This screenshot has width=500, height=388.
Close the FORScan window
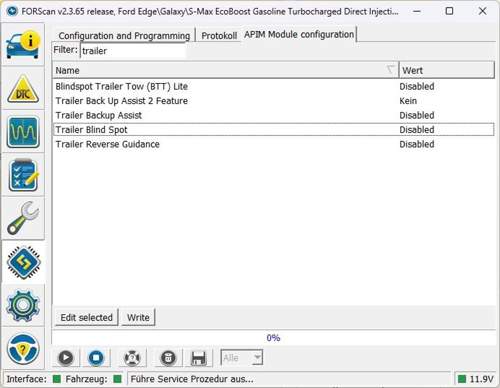[x=482, y=11]
